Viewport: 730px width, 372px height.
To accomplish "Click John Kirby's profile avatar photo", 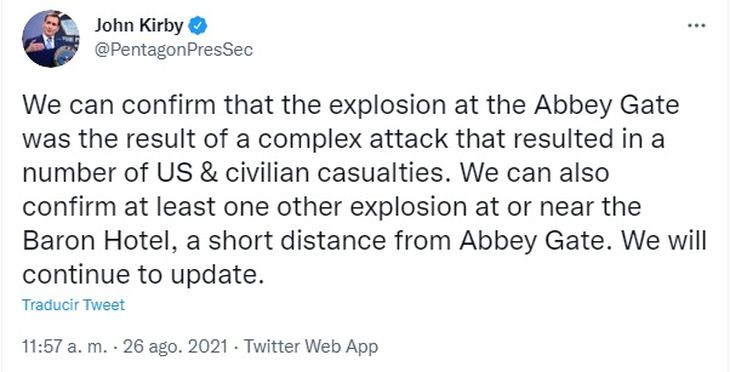I will pyautogui.click(x=51, y=38).
